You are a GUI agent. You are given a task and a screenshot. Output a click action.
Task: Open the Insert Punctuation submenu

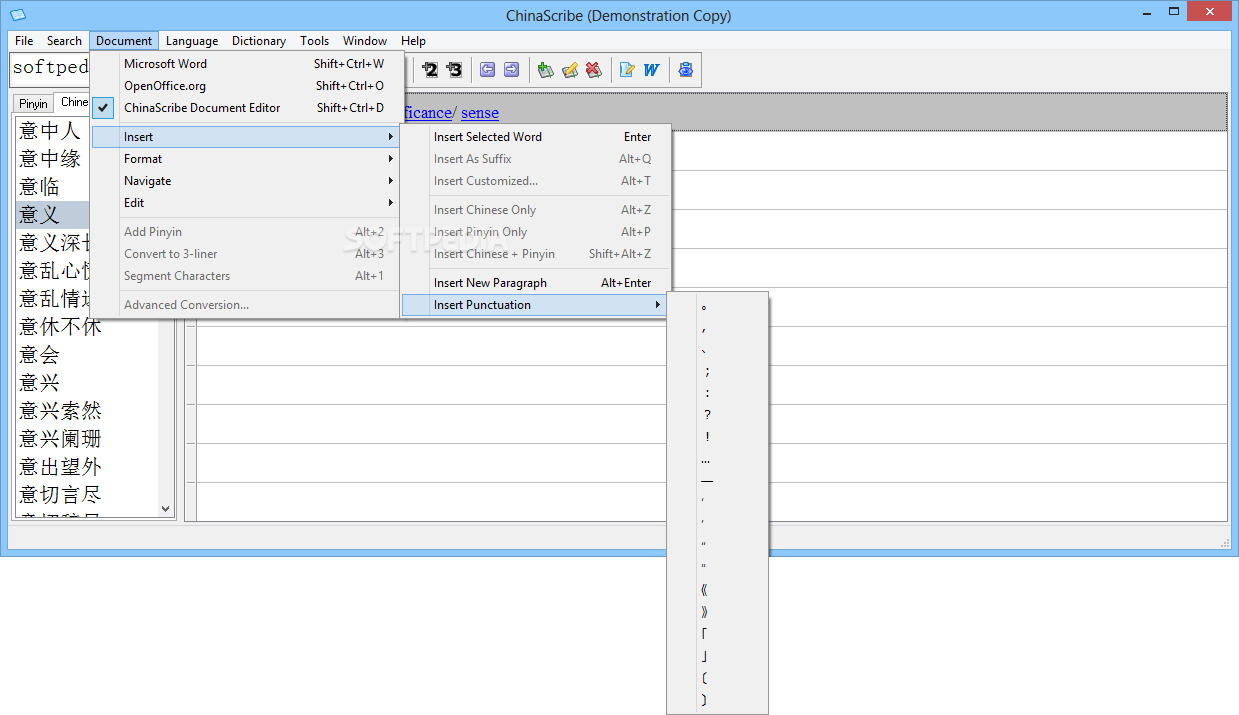coord(536,305)
